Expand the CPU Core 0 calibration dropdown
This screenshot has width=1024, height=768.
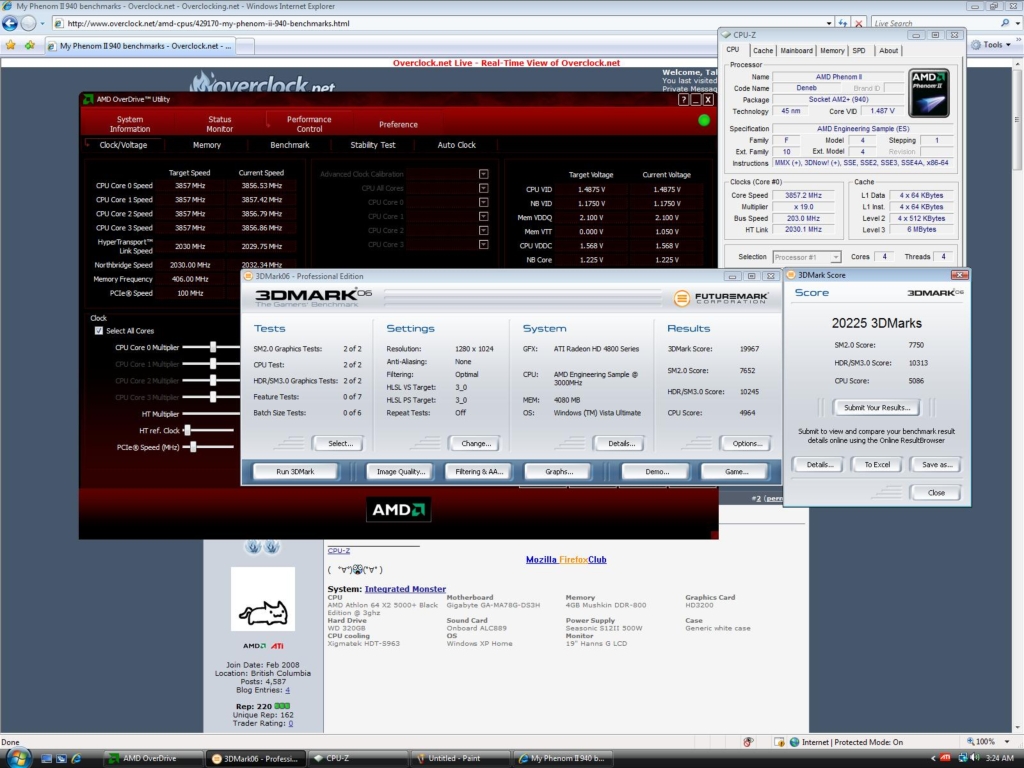(x=483, y=202)
